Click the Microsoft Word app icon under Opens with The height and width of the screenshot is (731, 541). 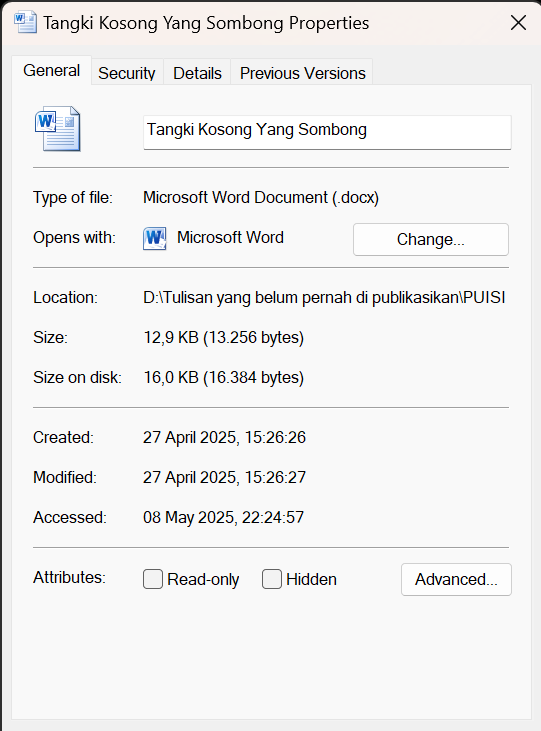coord(155,239)
